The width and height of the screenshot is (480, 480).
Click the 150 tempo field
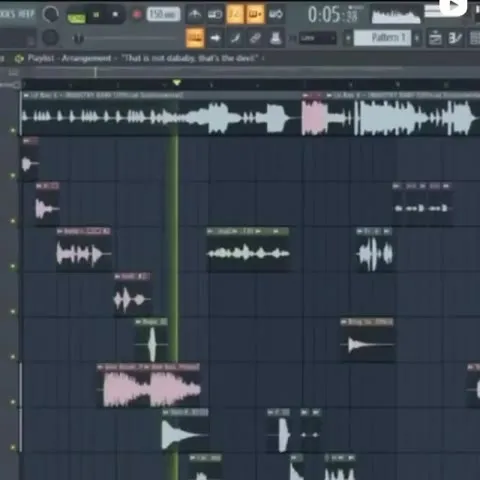point(163,14)
